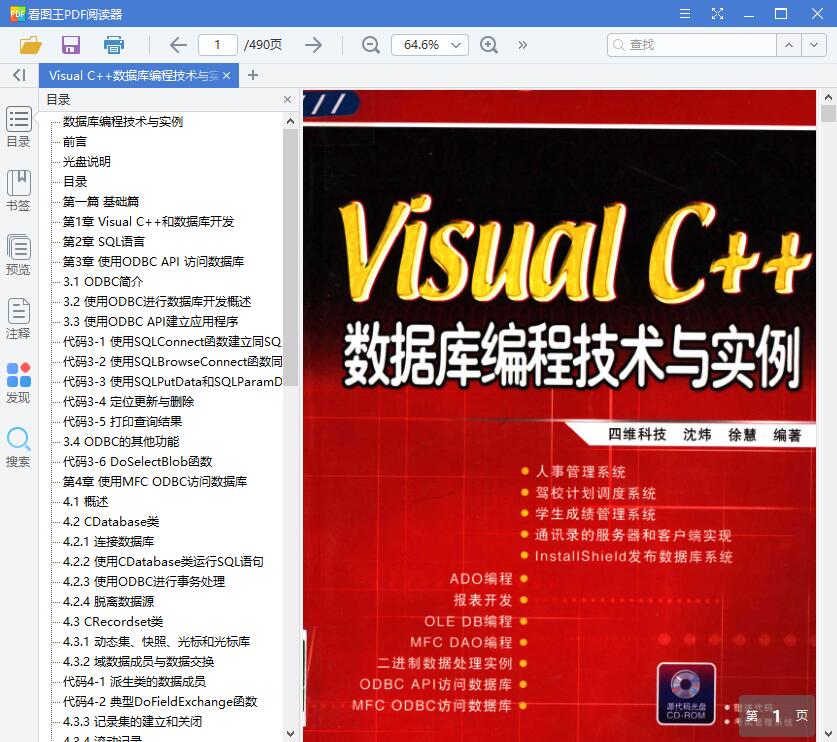Viewport: 837px width, 742px height.
Task: Find next match with down arrow
Action: 814,45
